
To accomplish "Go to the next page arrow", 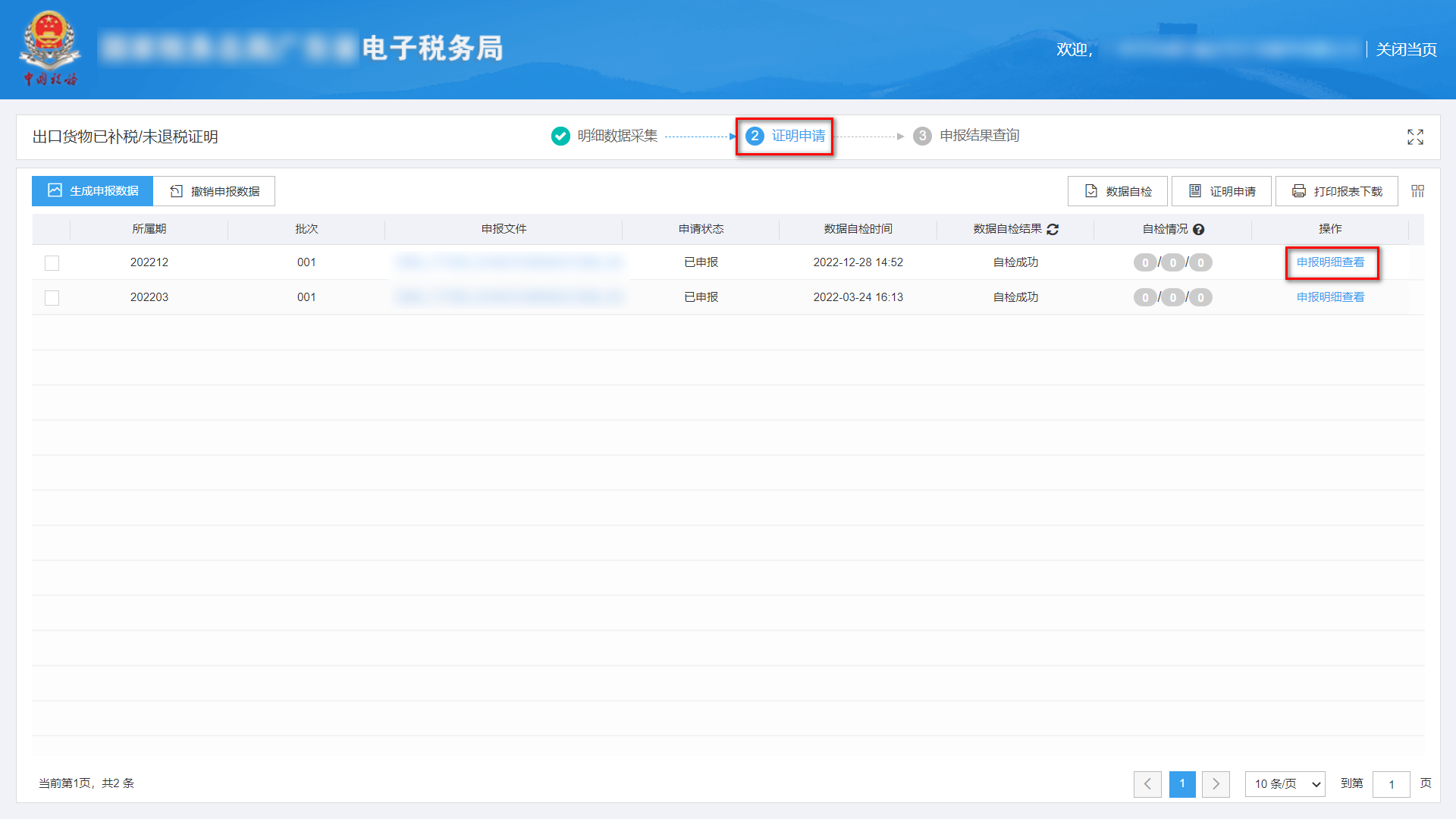I will pyautogui.click(x=1216, y=783).
